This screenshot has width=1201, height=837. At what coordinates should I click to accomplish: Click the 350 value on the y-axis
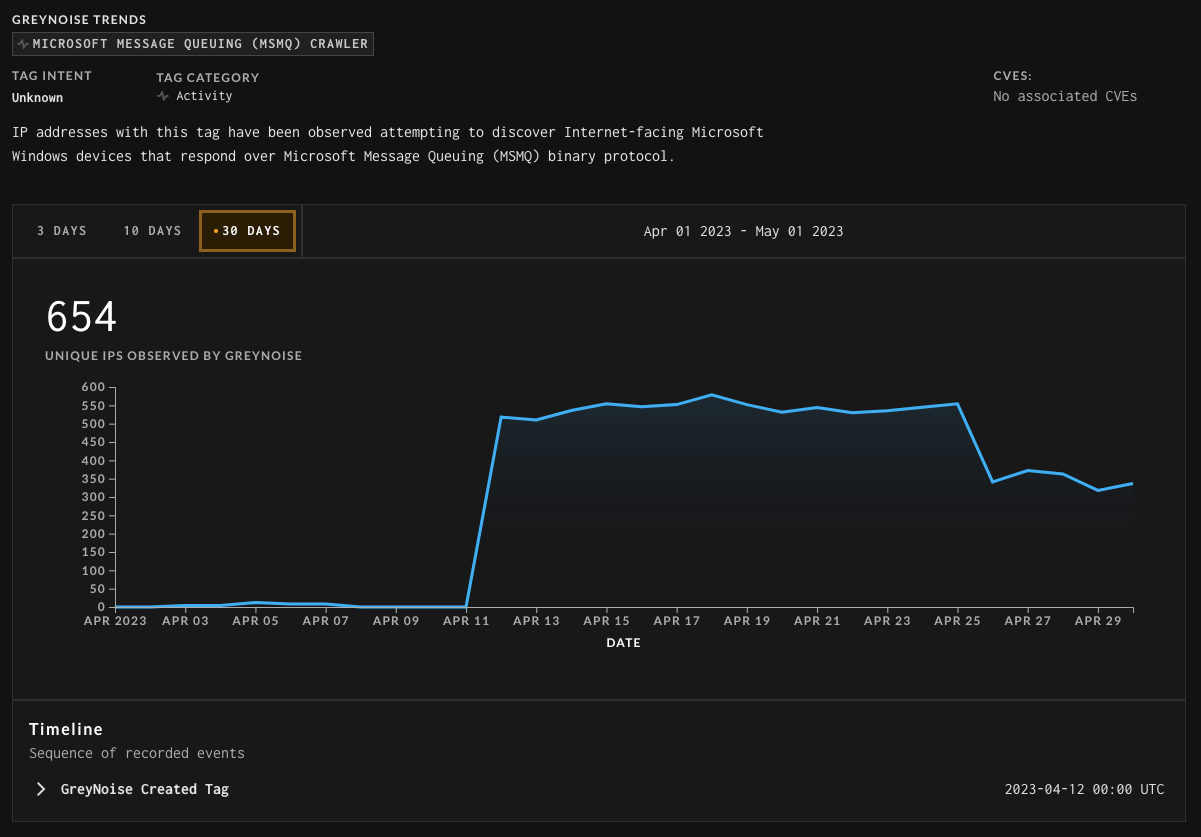(94, 479)
